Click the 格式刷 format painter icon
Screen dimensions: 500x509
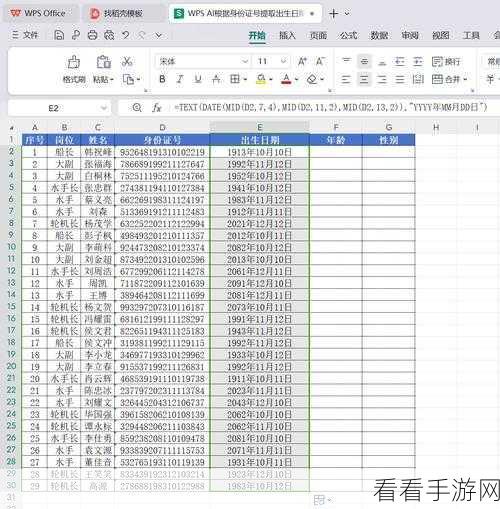[74, 62]
